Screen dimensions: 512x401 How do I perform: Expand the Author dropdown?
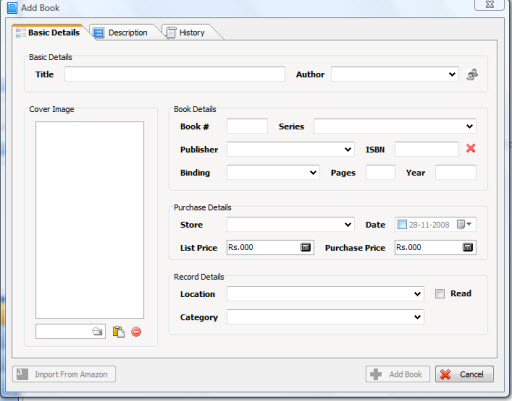pyautogui.click(x=452, y=74)
